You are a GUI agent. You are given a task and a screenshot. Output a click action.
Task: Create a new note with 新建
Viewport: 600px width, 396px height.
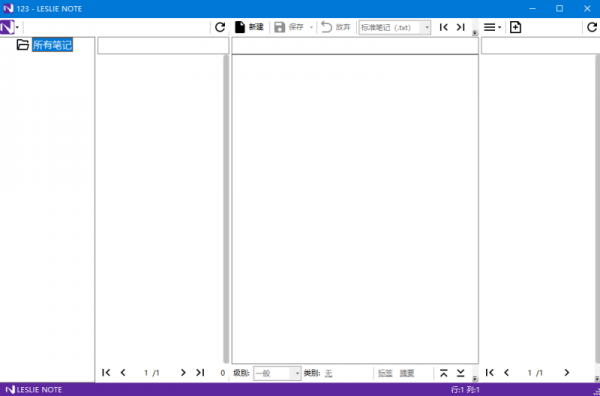249,27
